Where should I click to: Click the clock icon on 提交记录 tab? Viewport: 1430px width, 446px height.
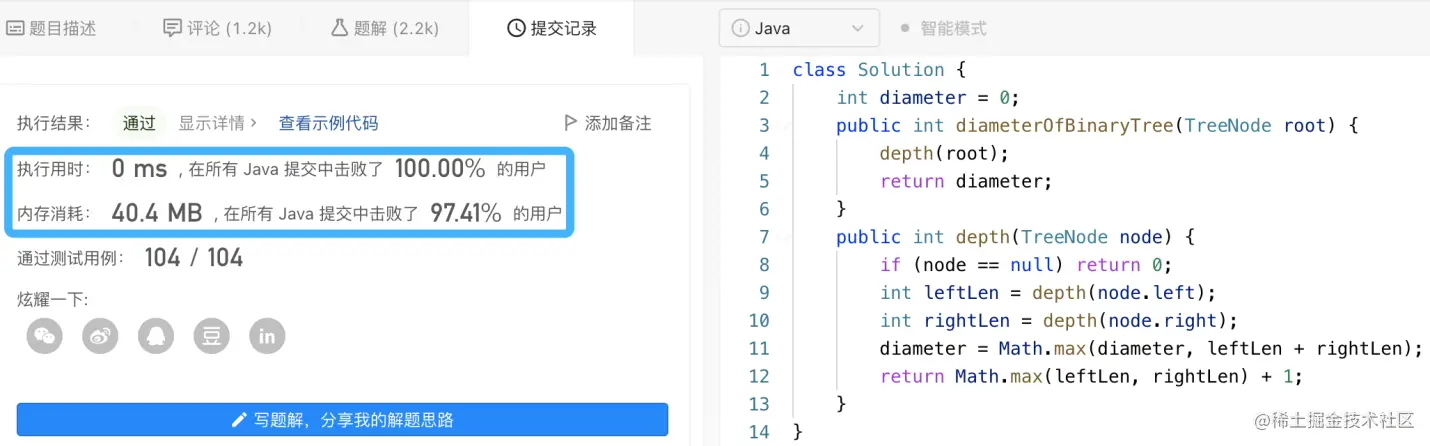(516, 28)
